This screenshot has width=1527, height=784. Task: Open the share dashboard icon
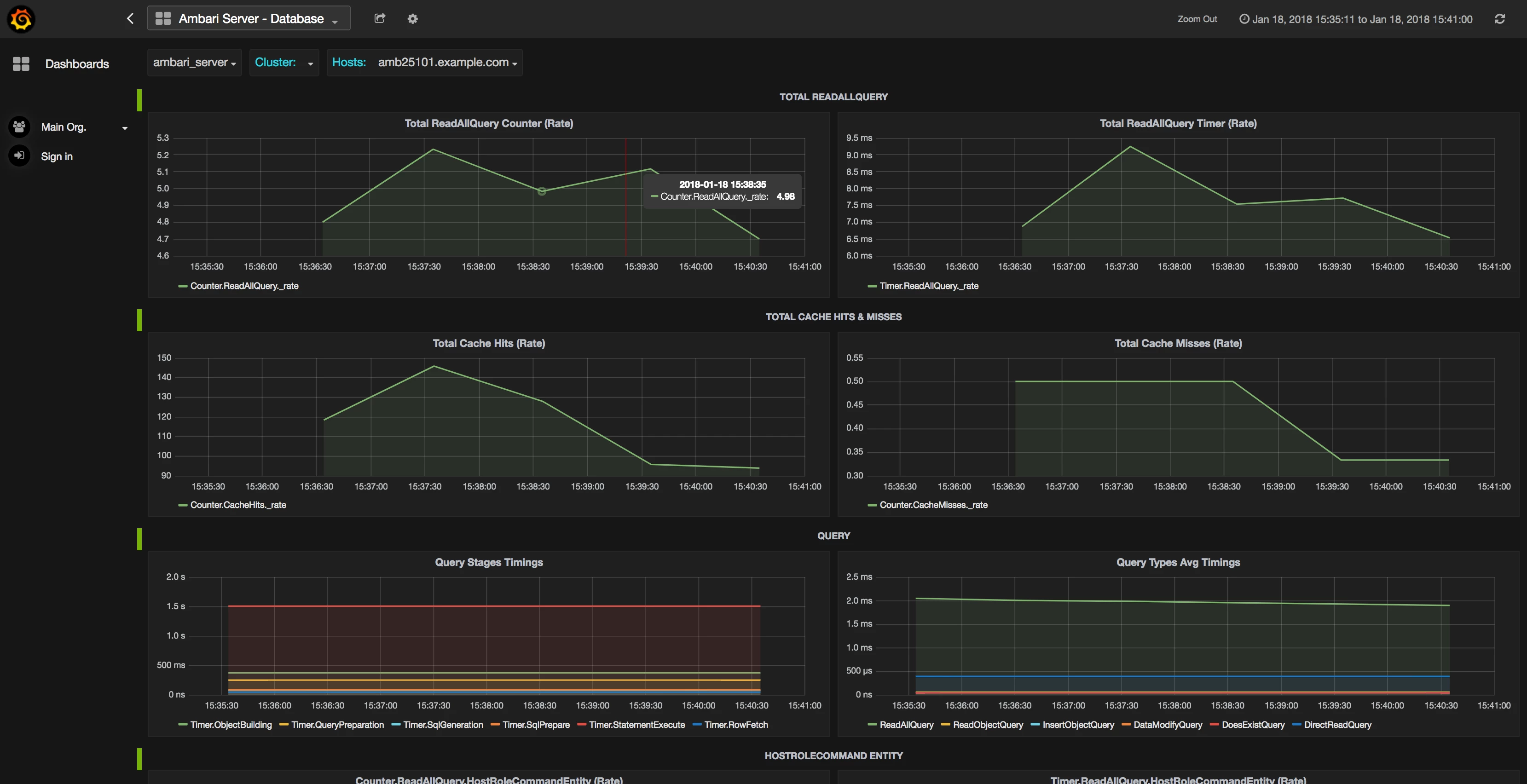coord(380,18)
